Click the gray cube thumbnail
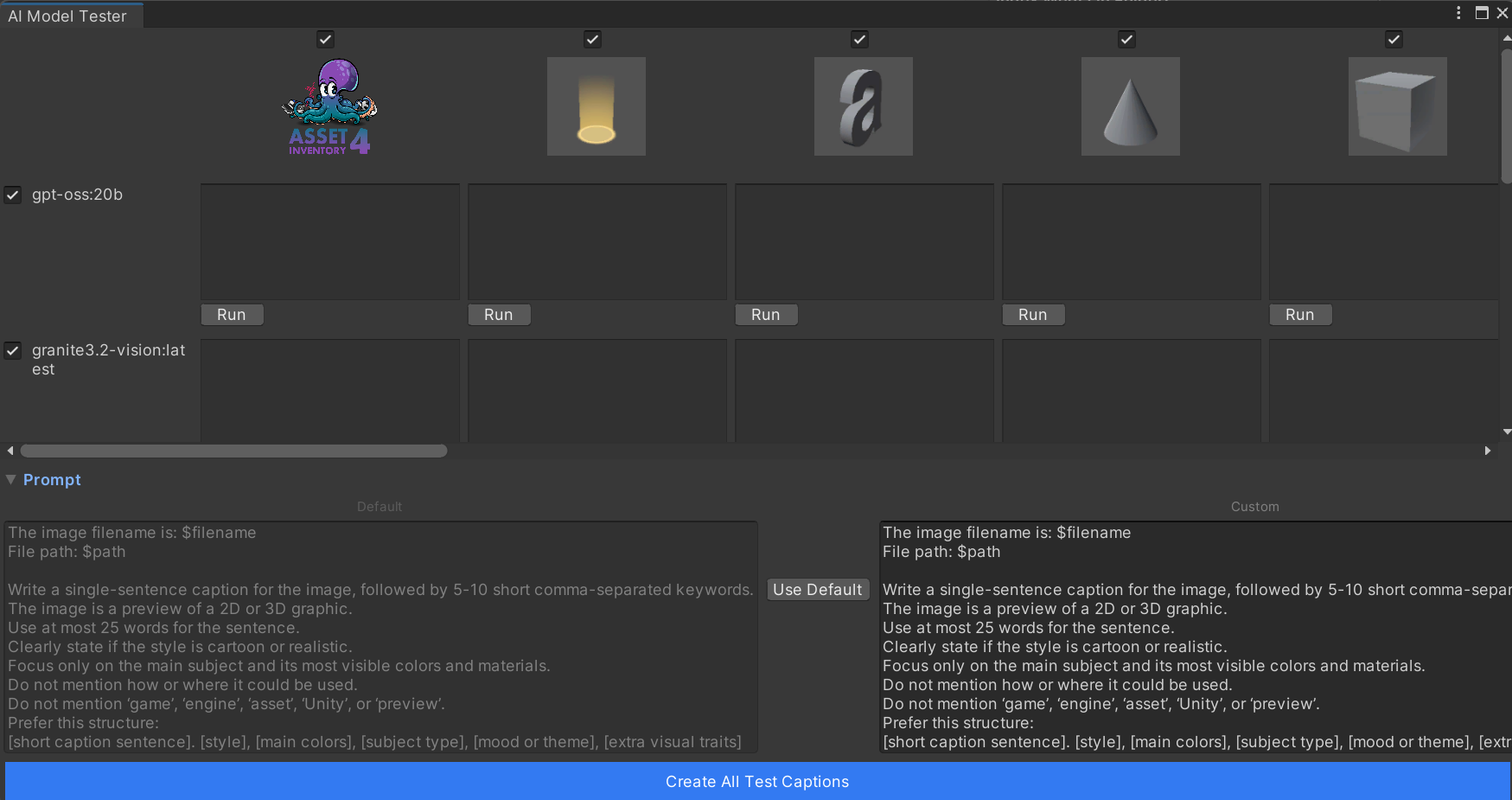Viewport: 1512px width, 800px height. 1398,106
